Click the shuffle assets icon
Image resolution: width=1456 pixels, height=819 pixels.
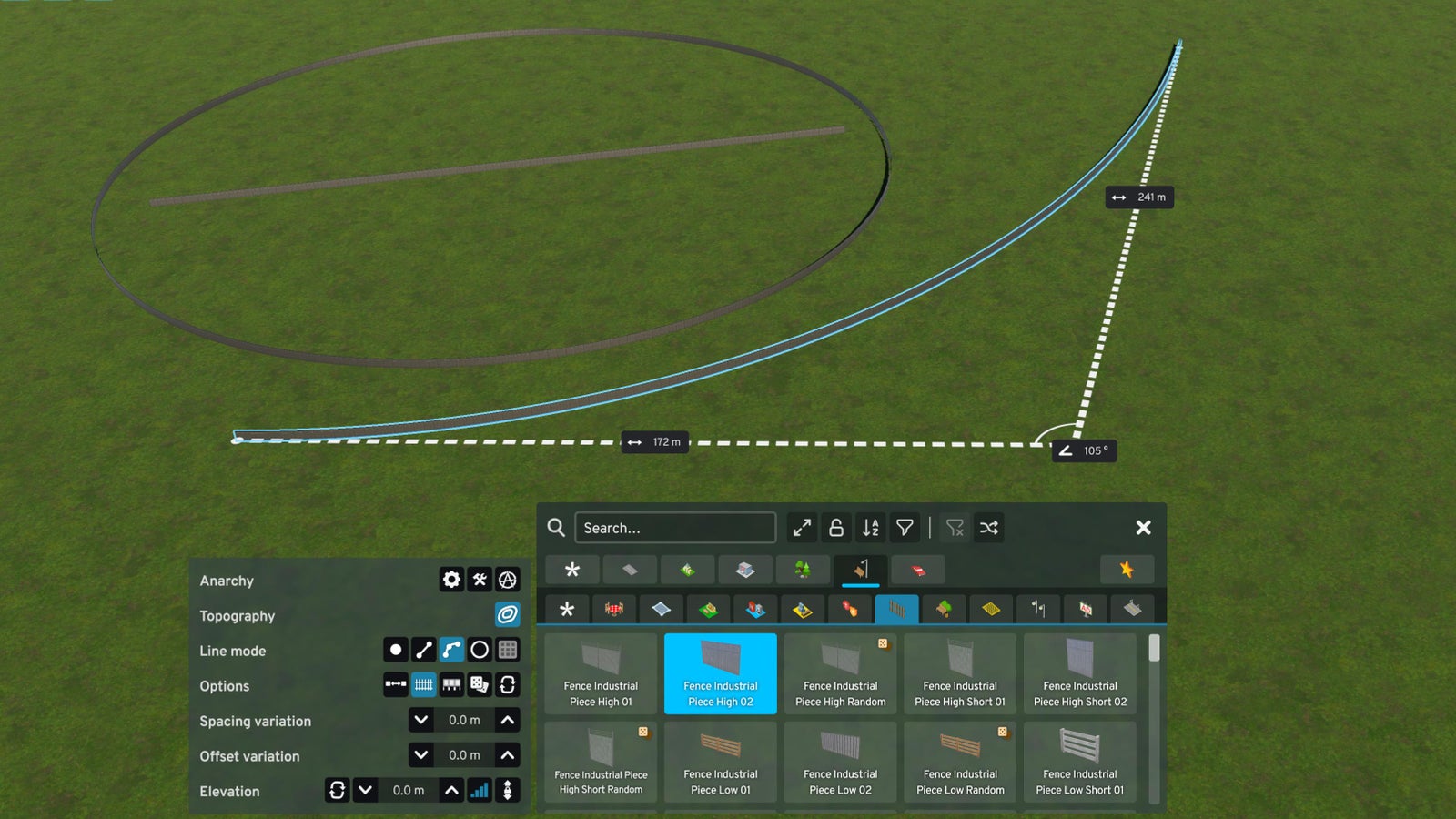tap(989, 528)
